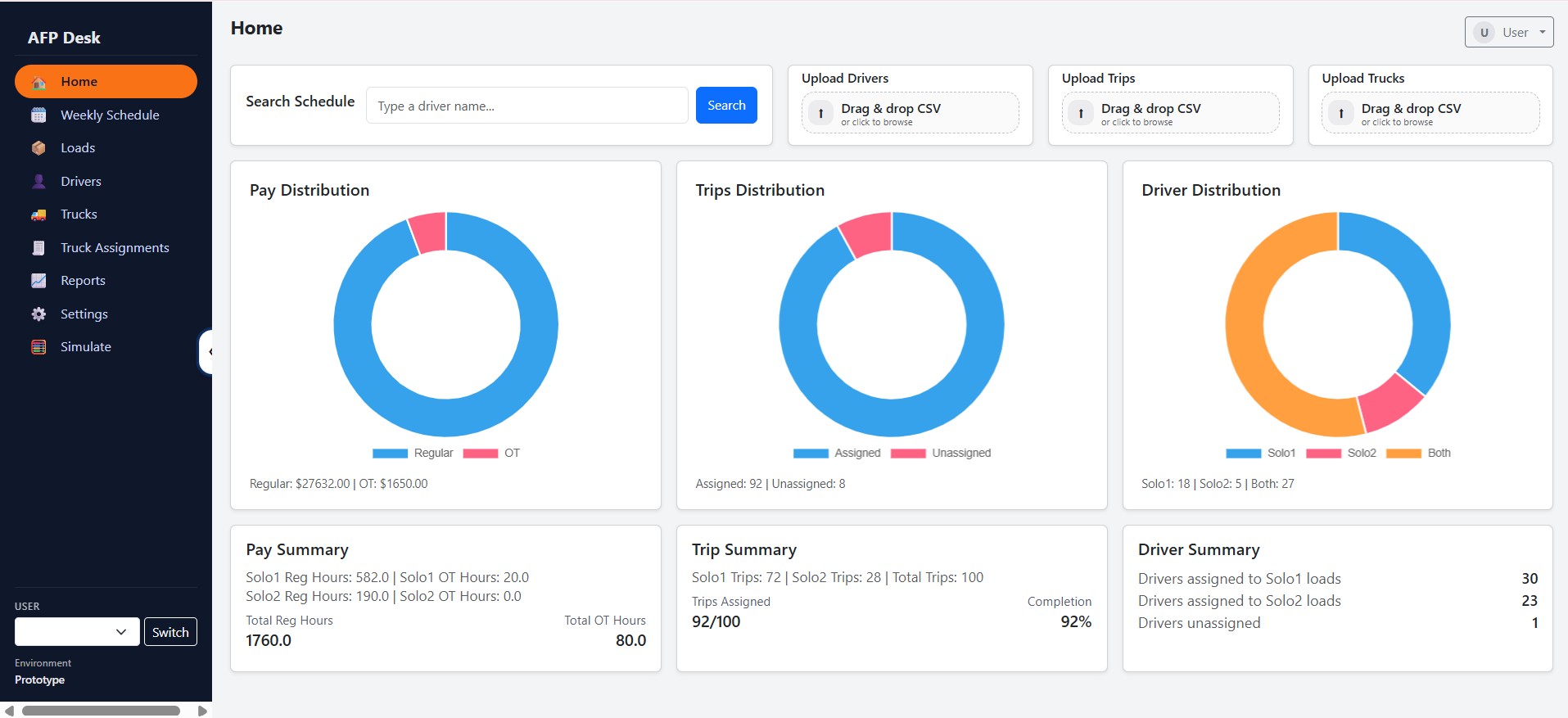Open the Truck Assignments page
Viewport: 1568px width, 718px height.
(115, 248)
